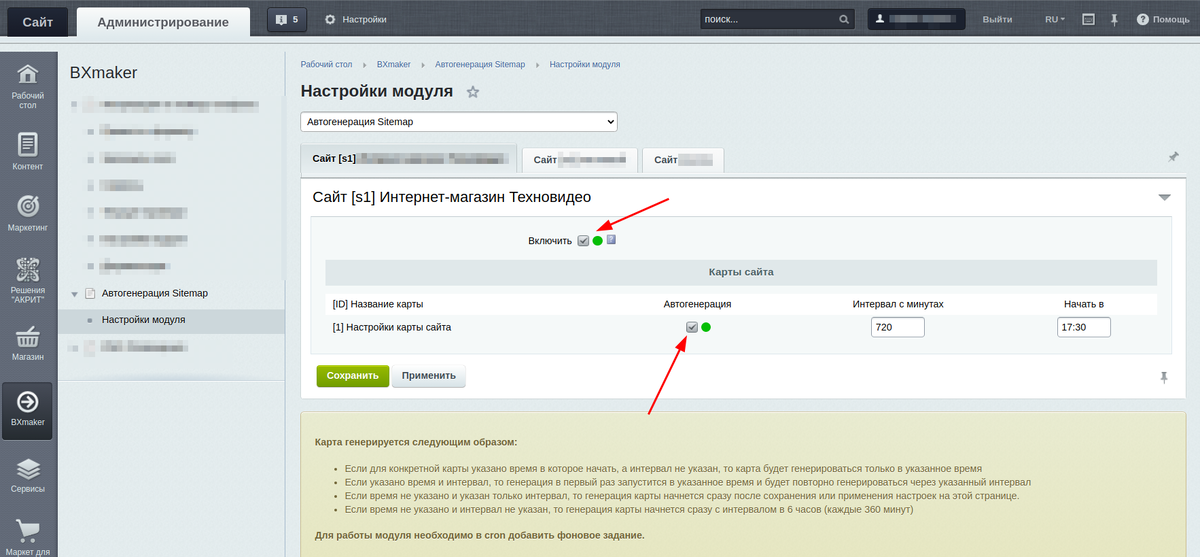Click the Начать в column header

point(1084,304)
